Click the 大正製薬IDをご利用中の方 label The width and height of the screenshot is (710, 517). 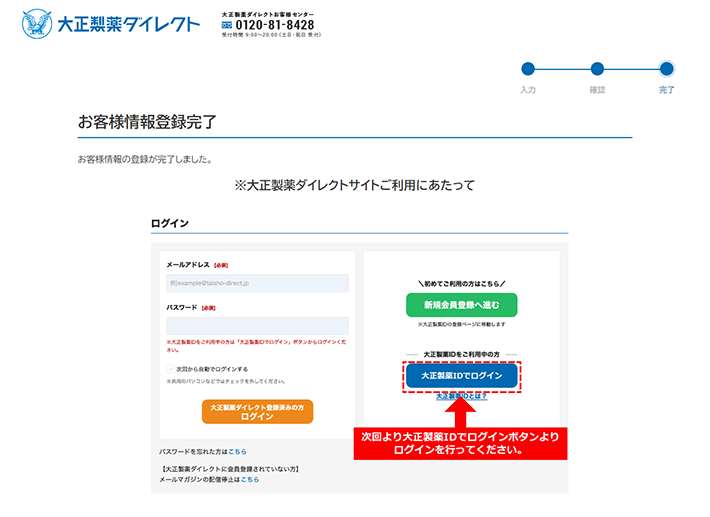point(461,354)
